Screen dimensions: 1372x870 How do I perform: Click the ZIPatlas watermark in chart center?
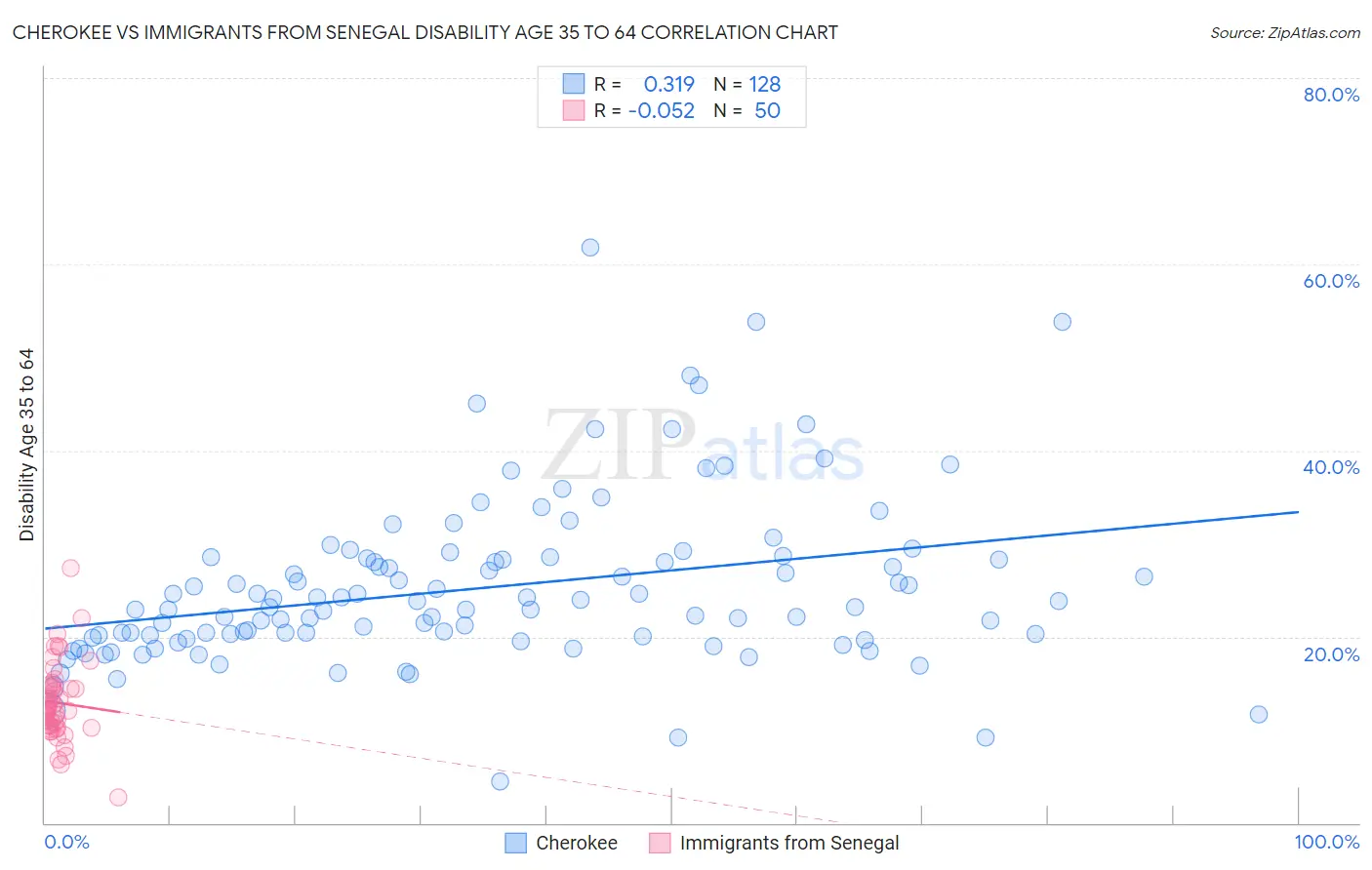point(704,446)
